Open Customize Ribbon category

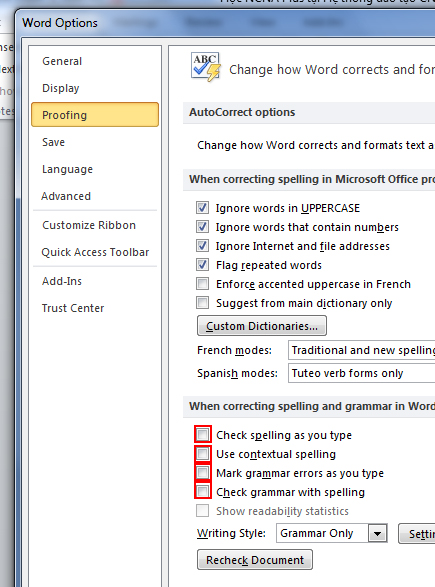[89, 225]
